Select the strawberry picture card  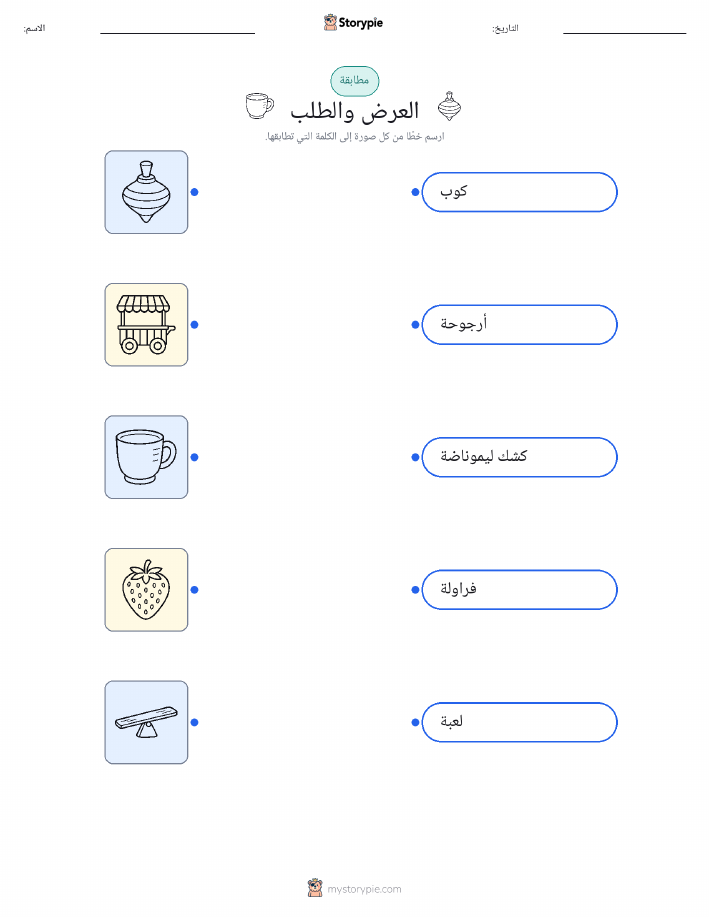pos(146,590)
